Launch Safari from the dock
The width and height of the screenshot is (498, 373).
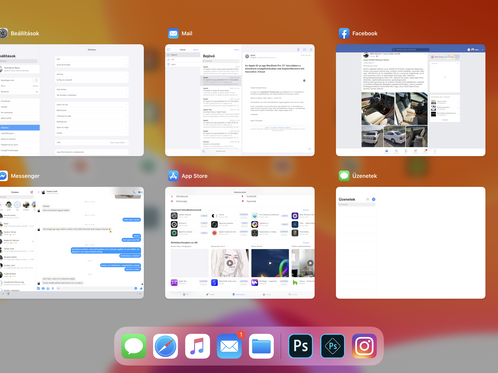[x=165, y=346]
